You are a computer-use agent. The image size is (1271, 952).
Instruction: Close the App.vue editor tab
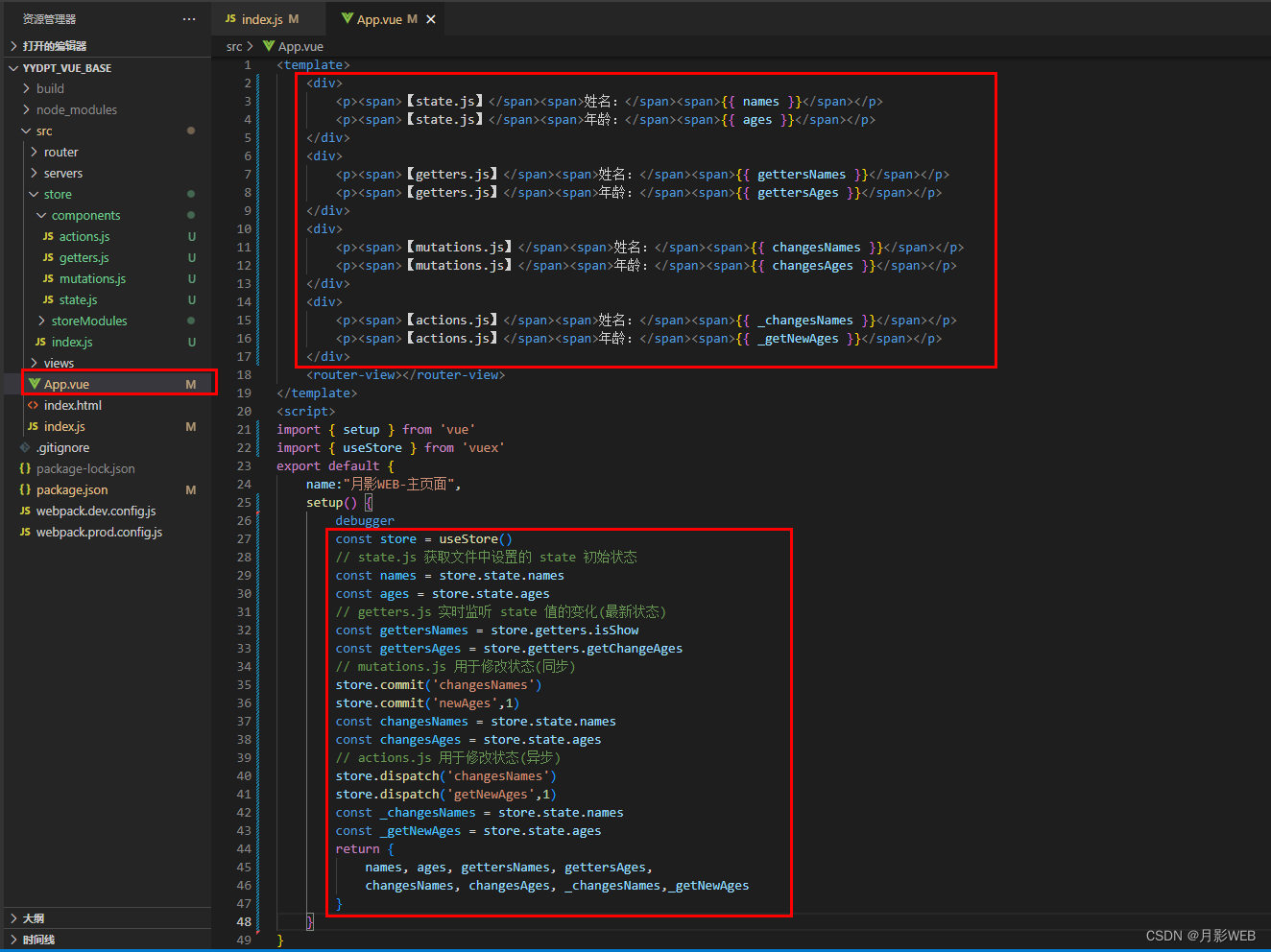point(431,19)
